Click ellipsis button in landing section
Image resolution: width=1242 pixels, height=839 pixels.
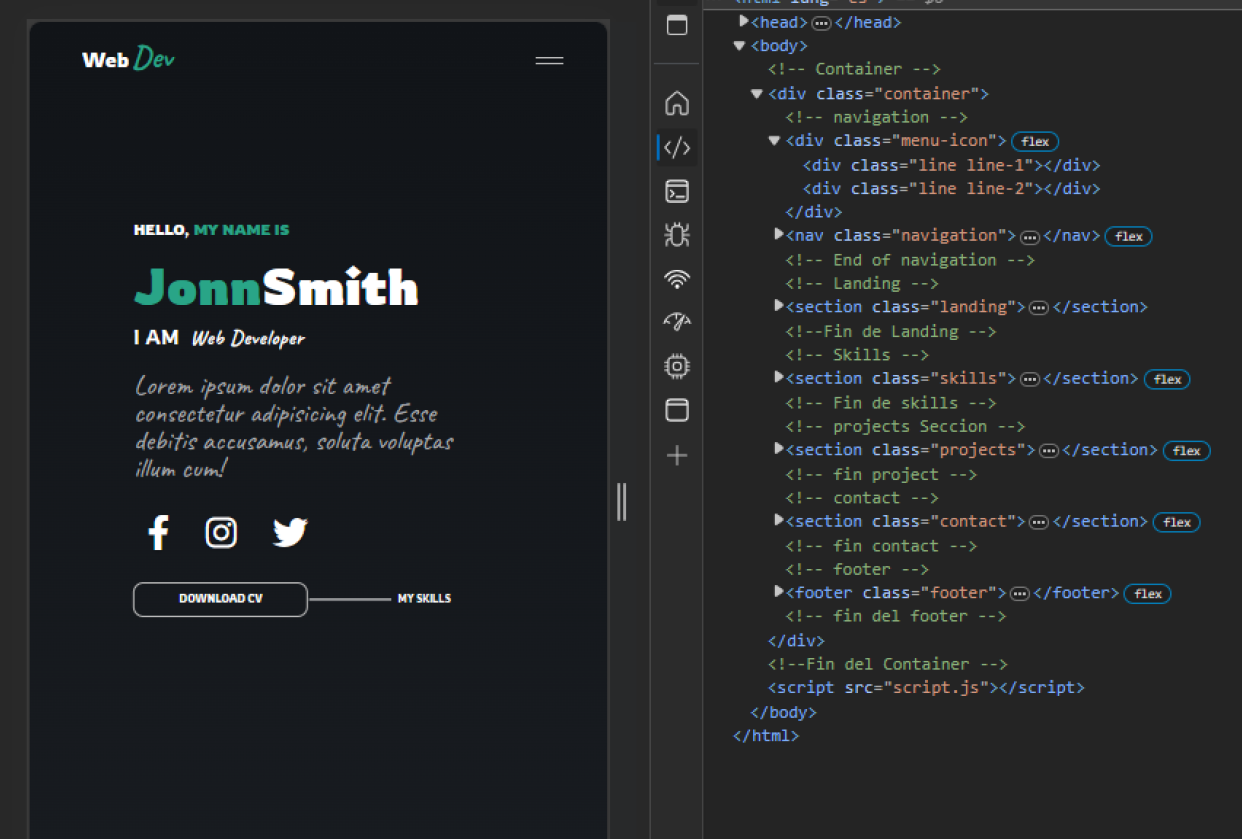[1039, 308]
